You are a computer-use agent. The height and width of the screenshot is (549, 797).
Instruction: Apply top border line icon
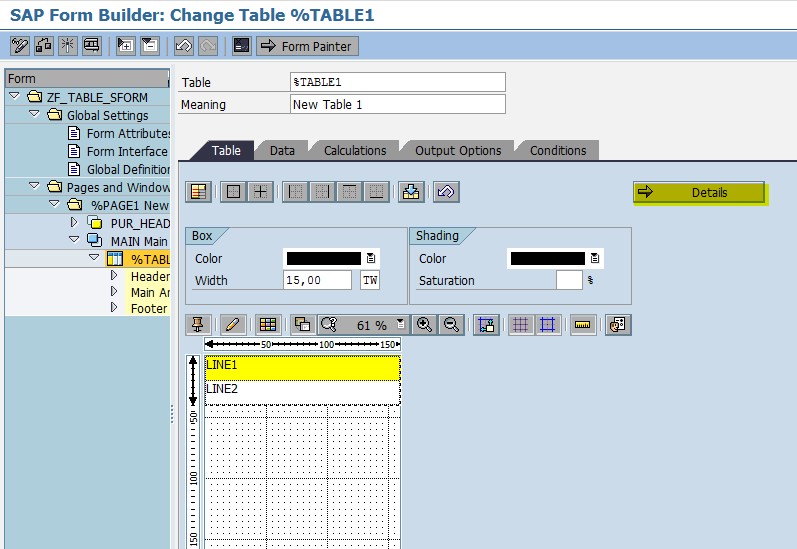point(349,192)
